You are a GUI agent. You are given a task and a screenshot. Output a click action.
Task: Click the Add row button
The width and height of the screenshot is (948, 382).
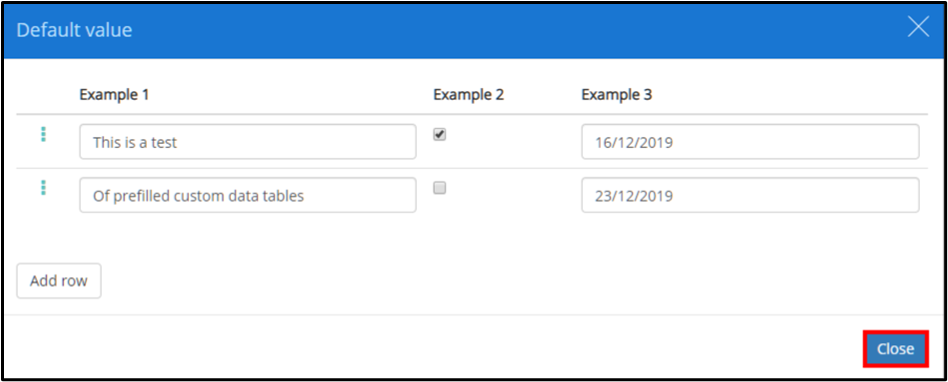point(59,281)
